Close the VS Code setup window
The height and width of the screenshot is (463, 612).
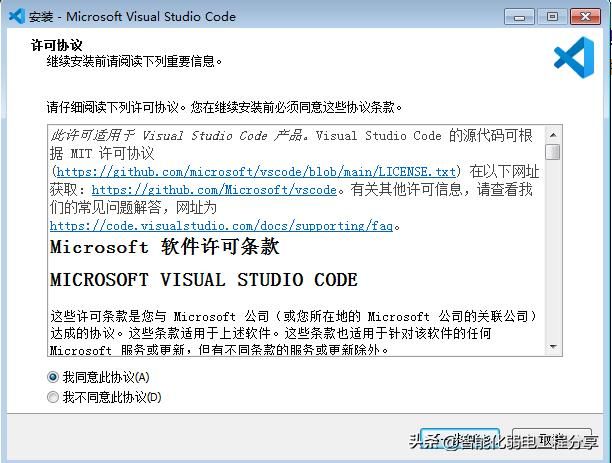tap(585, 16)
